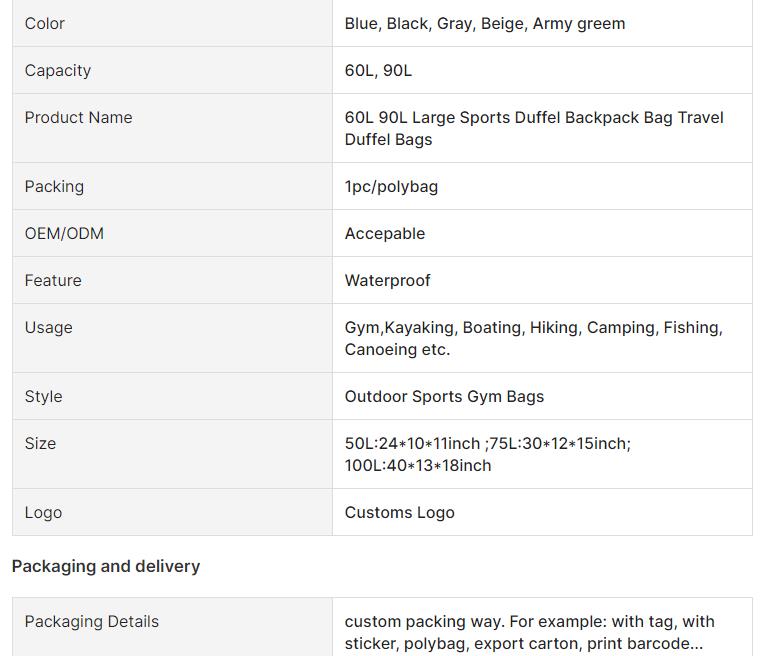Click the 60L, 90L capacity value
The width and height of the screenshot is (766, 656).
378,70
